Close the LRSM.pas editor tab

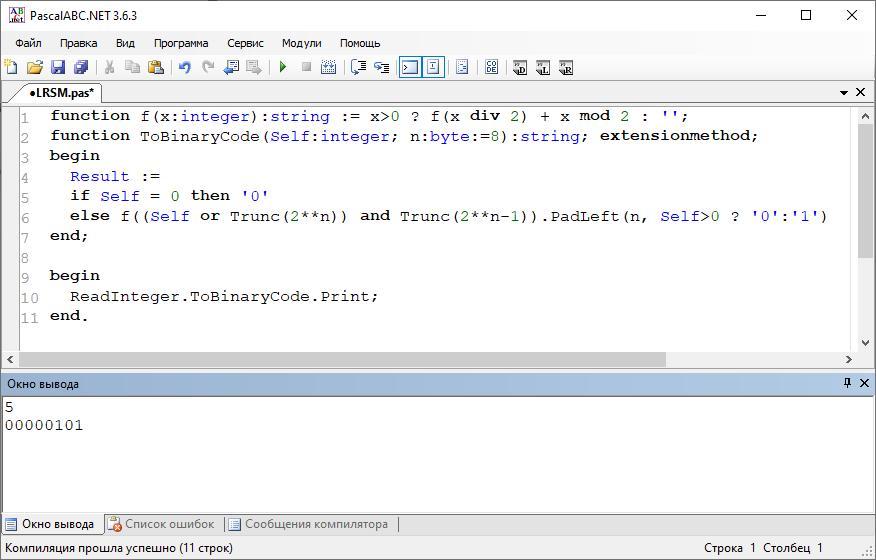(860, 92)
